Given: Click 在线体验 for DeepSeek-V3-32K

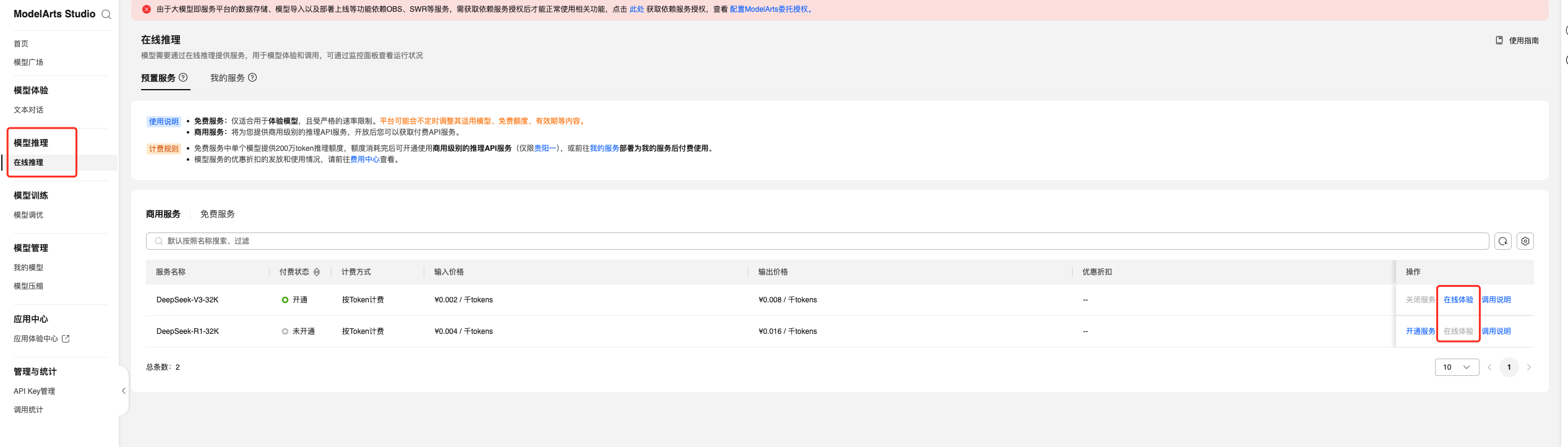Looking at the screenshot, I should (x=1459, y=300).
